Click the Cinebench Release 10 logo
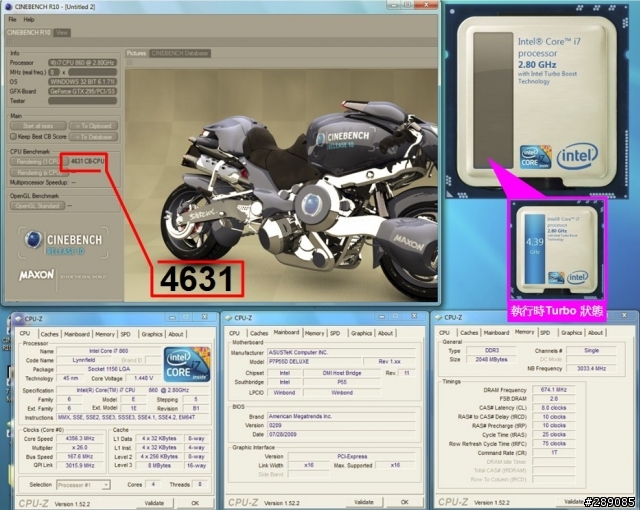 pyautogui.click(x=63, y=243)
